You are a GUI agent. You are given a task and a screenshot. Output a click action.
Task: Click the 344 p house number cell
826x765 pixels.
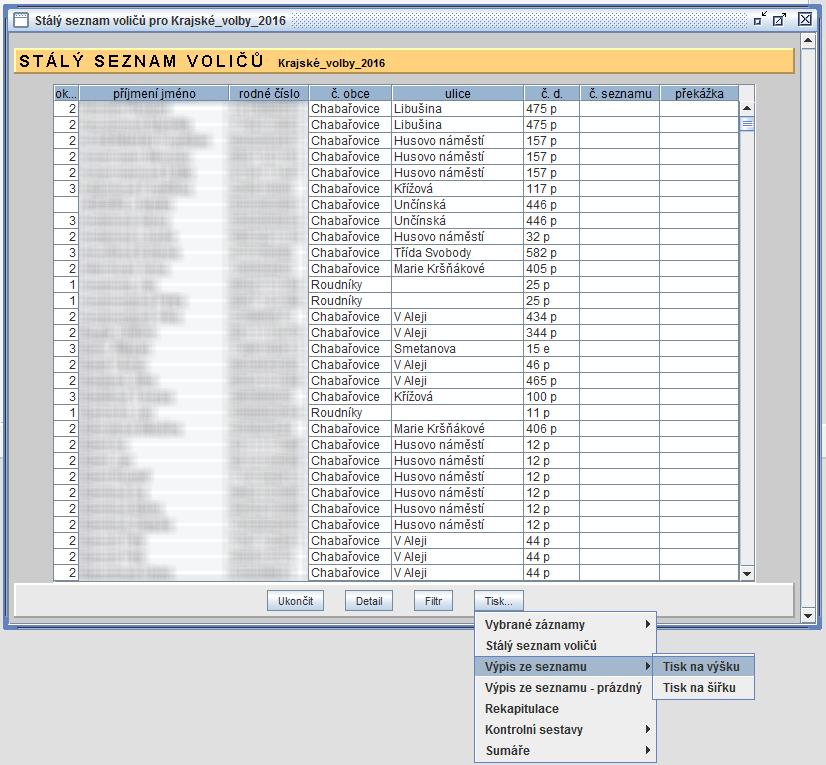click(552, 332)
